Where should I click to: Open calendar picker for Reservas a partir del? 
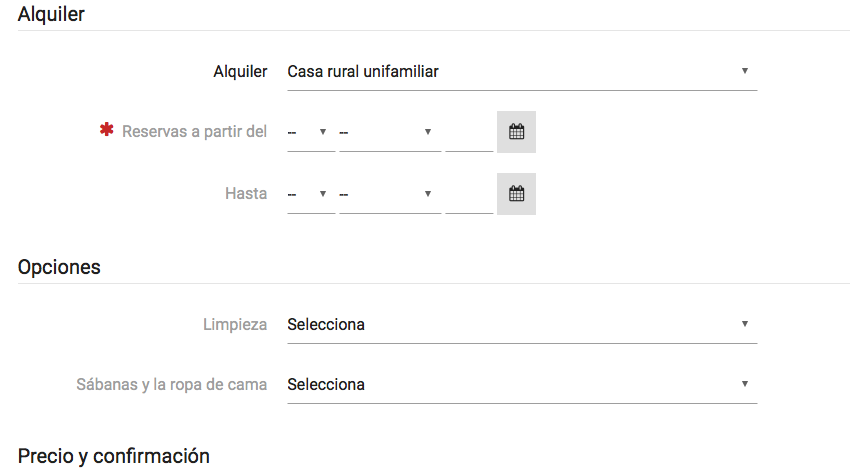pyautogui.click(x=516, y=132)
